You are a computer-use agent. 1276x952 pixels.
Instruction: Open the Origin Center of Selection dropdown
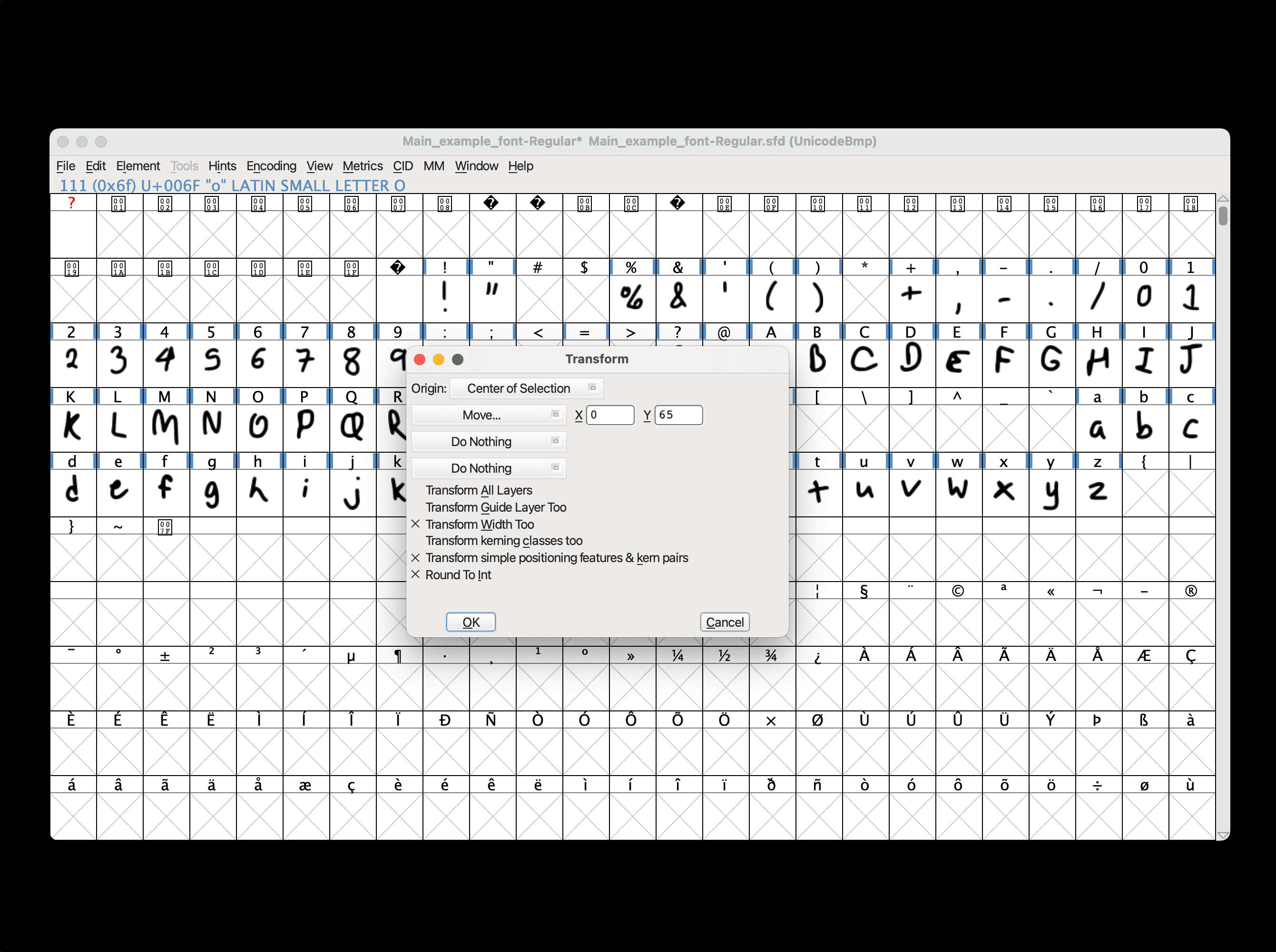pos(526,389)
